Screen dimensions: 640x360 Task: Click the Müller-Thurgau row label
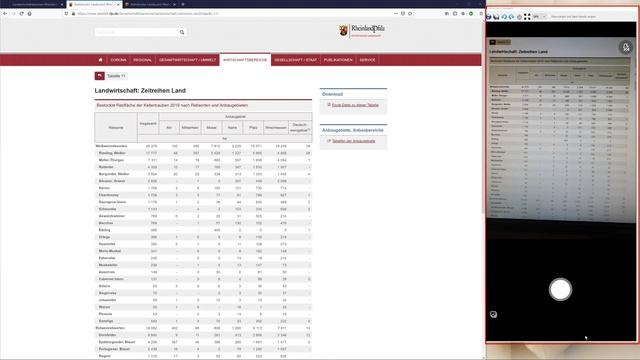pos(111,160)
